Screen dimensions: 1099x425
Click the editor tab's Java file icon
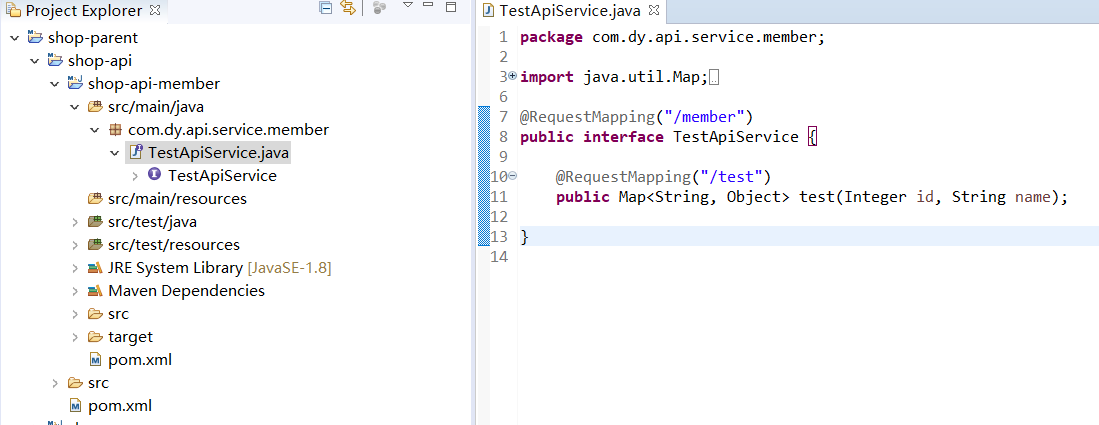(489, 11)
